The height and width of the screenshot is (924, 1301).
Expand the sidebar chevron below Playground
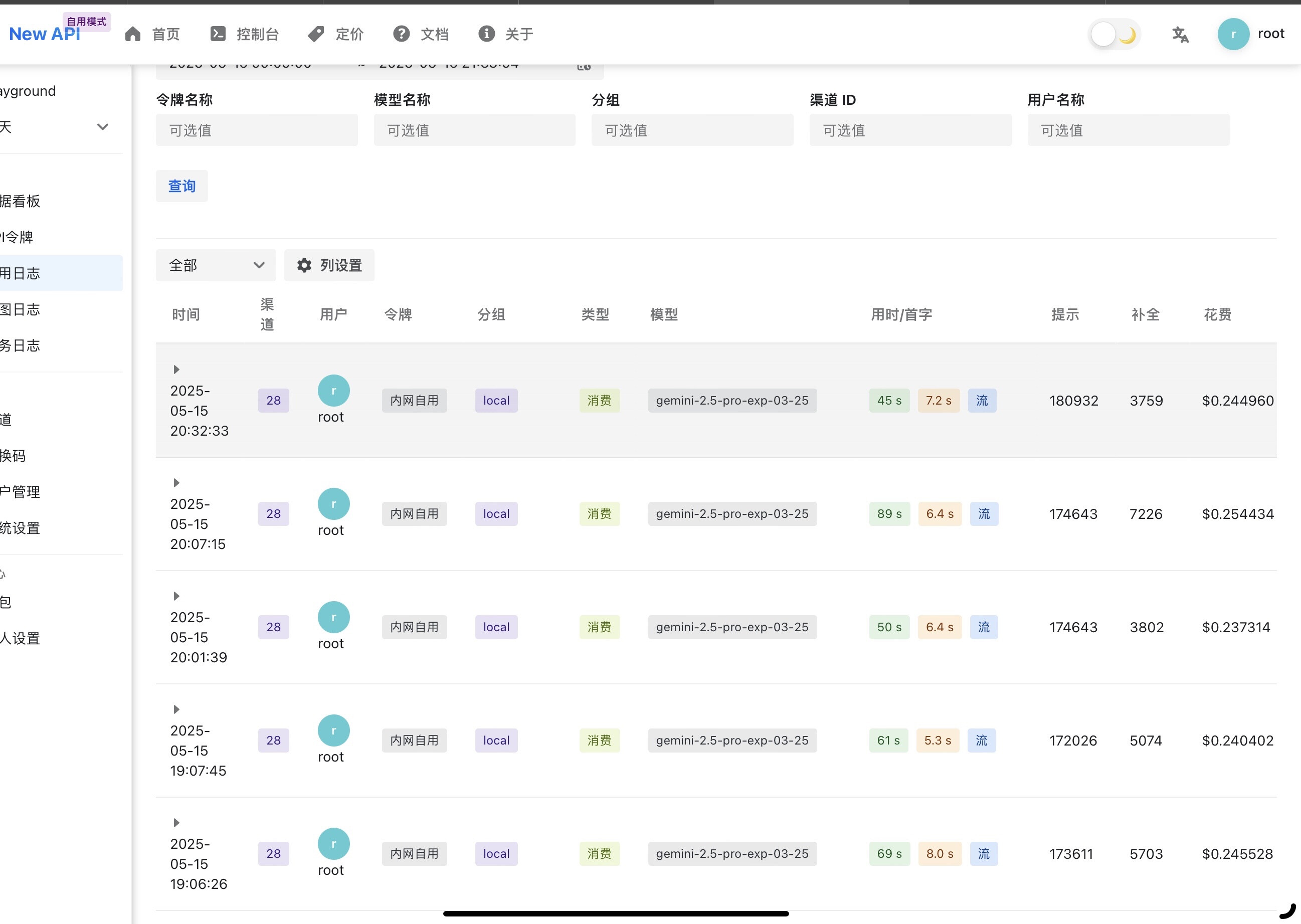click(102, 127)
